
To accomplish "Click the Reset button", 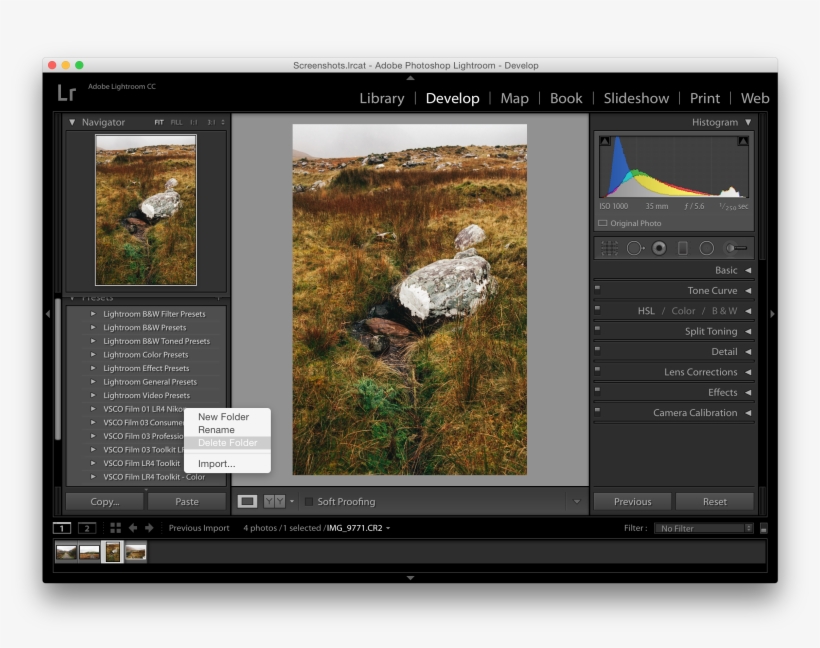I will point(714,501).
